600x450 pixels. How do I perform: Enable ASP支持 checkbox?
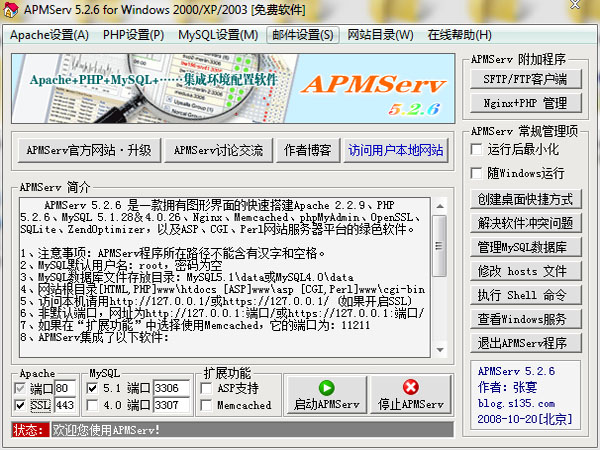tap(207, 389)
